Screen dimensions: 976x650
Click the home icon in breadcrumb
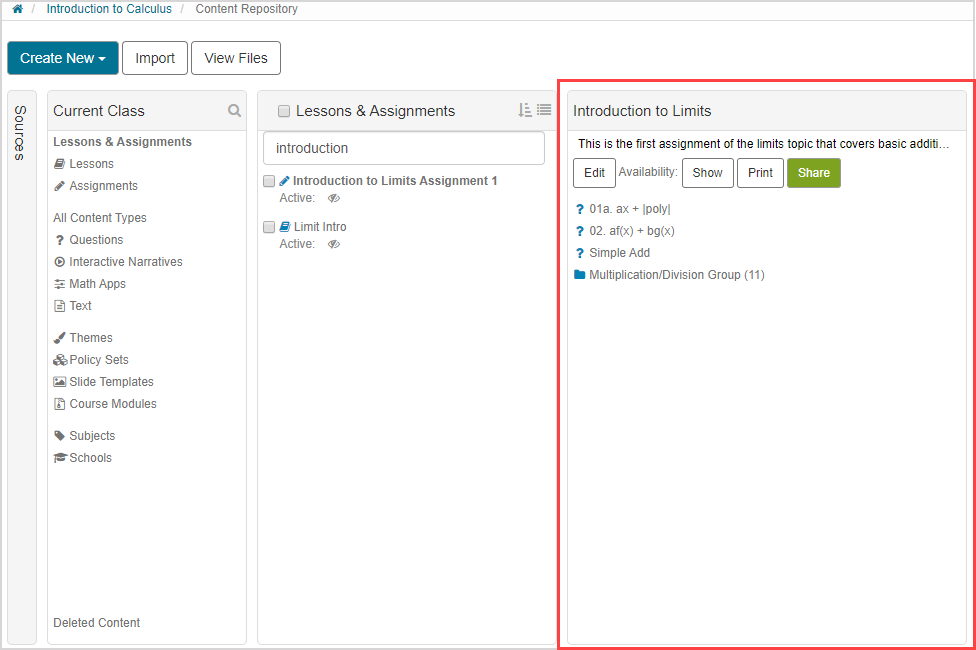[x=17, y=9]
